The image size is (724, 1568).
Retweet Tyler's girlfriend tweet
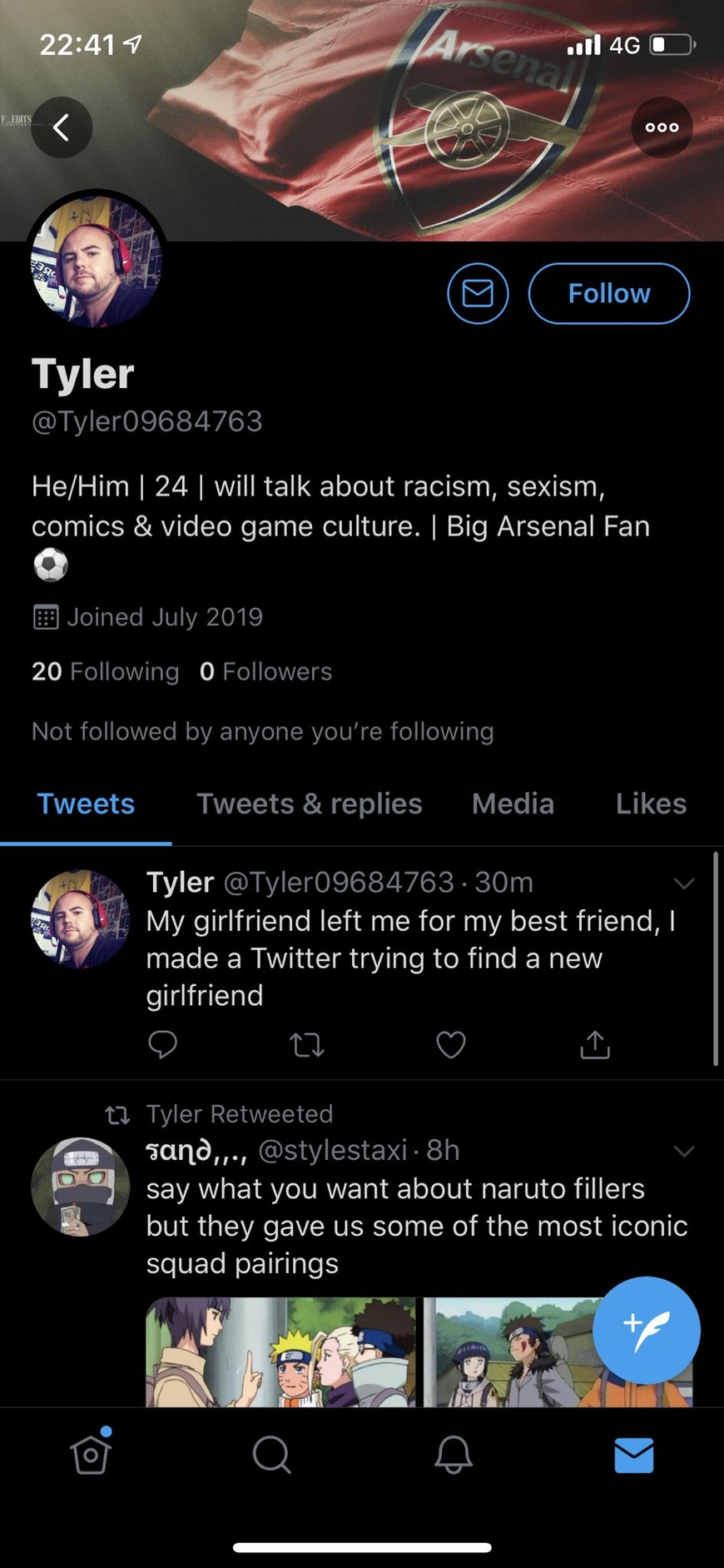tap(306, 1043)
